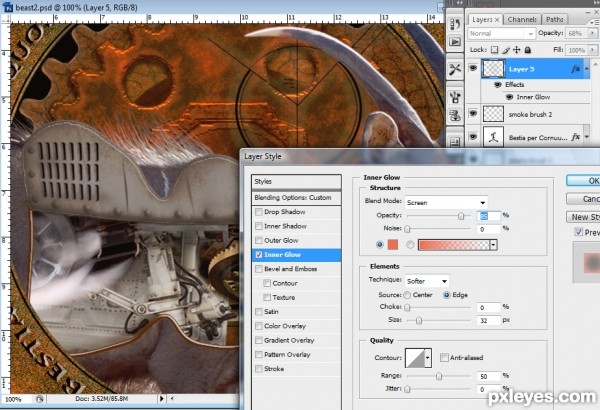Enable Bevel and Emboss checkbox
This screenshot has height=410, width=600.
click(259, 269)
